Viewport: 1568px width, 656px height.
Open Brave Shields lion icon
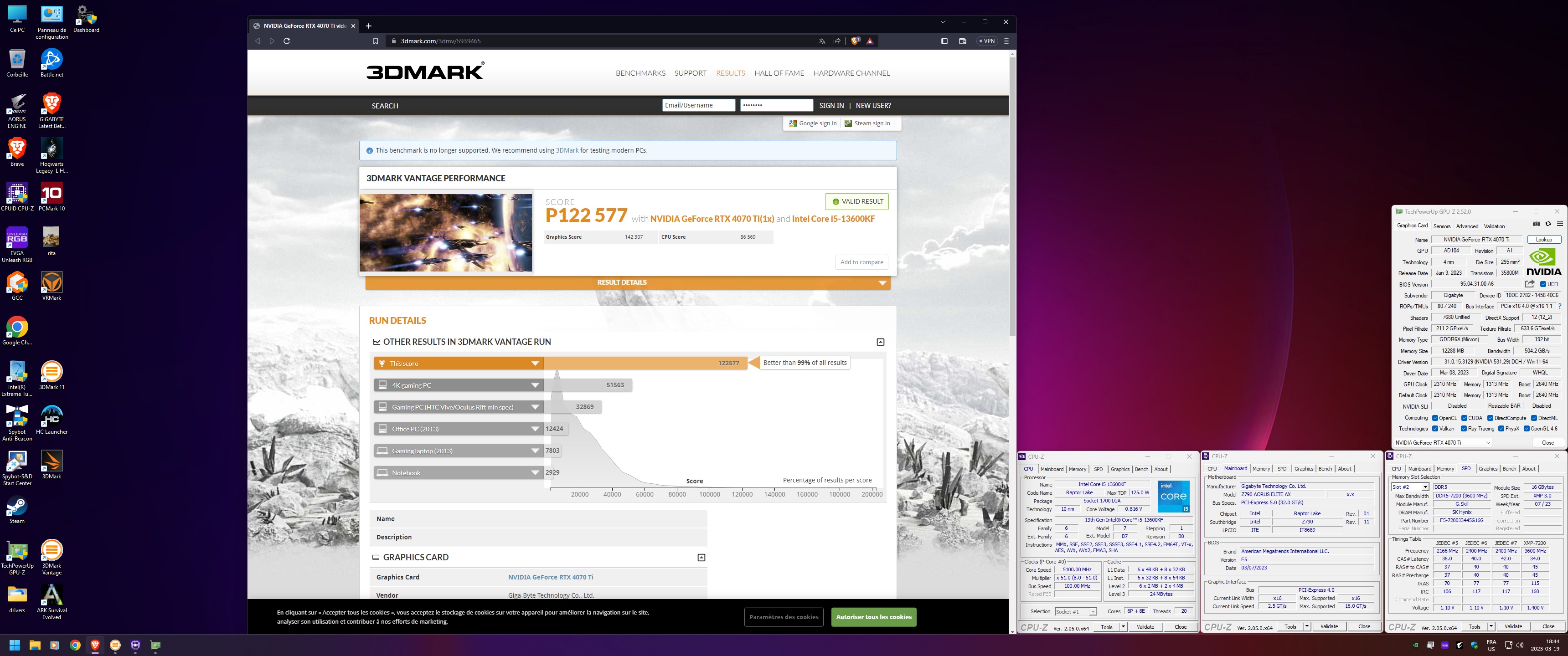tap(855, 41)
